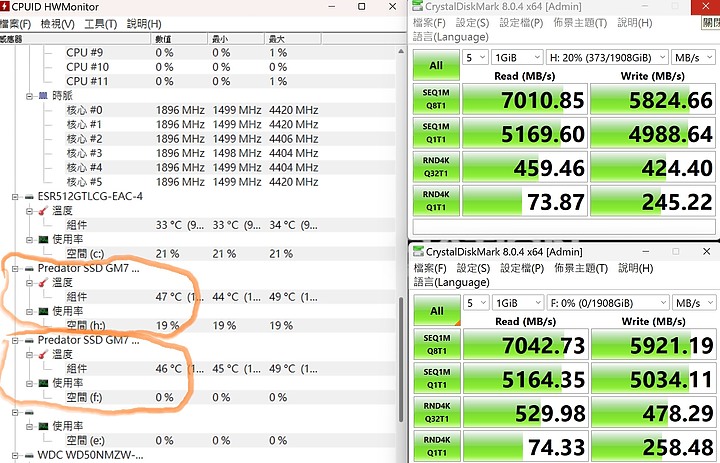Open 語言(Language) menu in bottom CrystalDiskMark window
This screenshot has width=720, height=463.
451,282
